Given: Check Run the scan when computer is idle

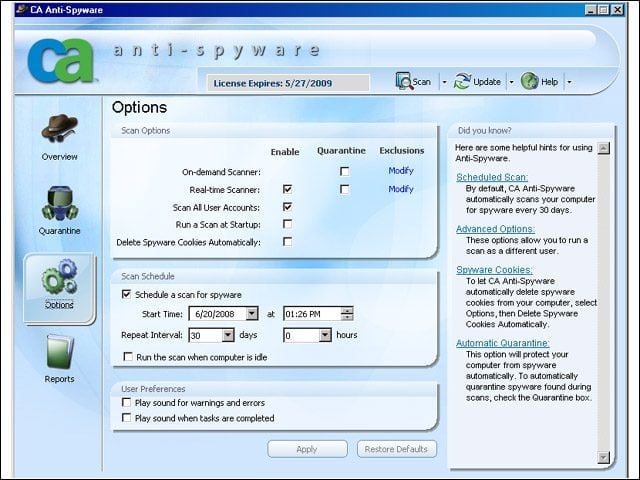Looking at the screenshot, I should 128,357.
